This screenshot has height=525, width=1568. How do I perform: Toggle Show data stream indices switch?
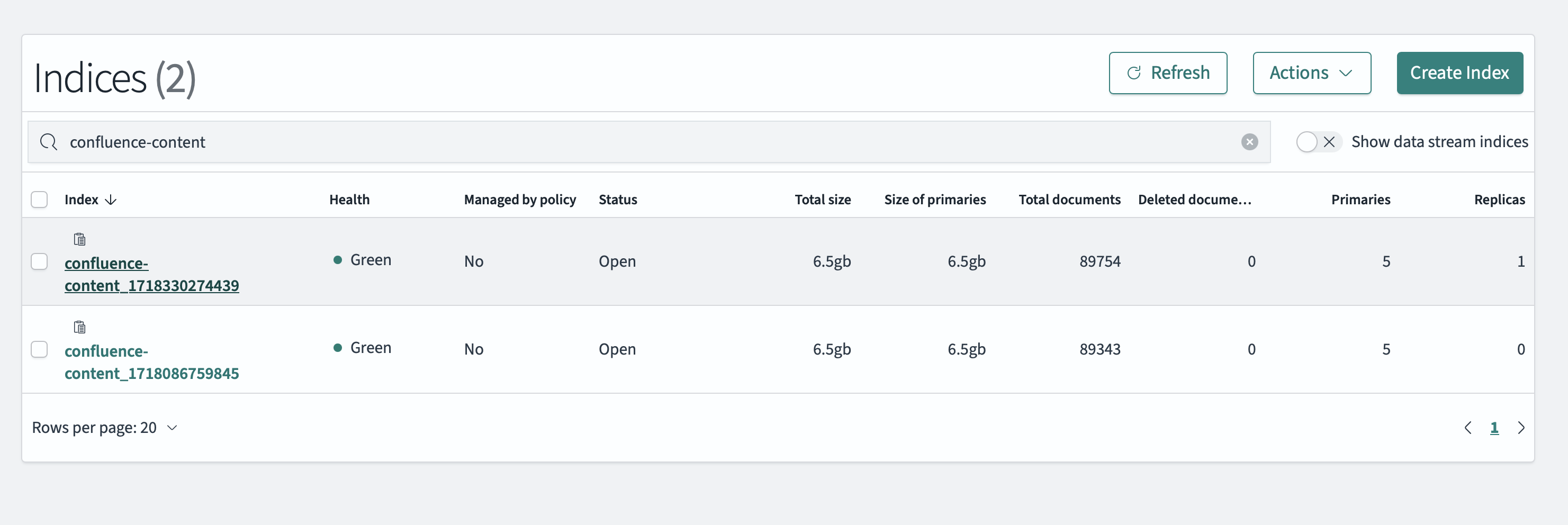(1317, 142)
